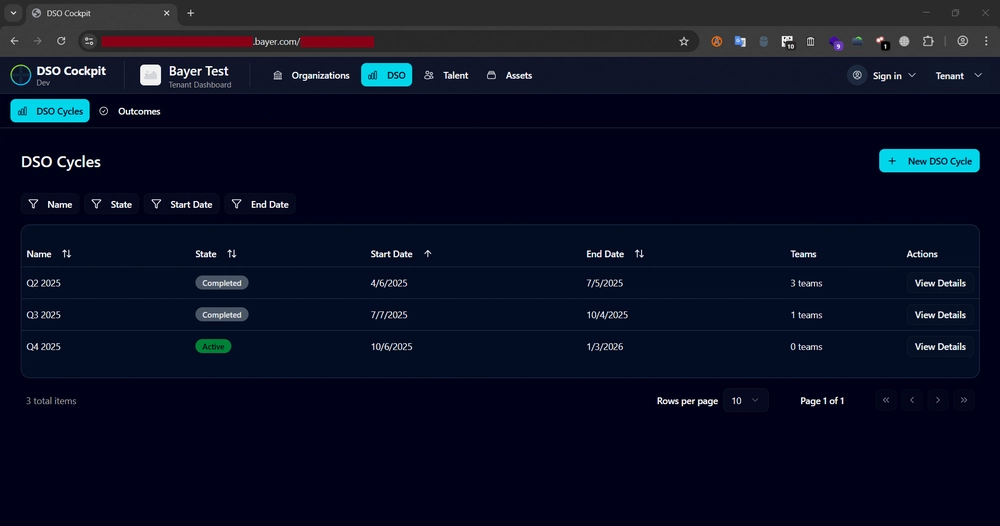The width and height of the screenshot is (1000, 526).
Task: Open the rows per page dropdown
Action: coord(746,400)
